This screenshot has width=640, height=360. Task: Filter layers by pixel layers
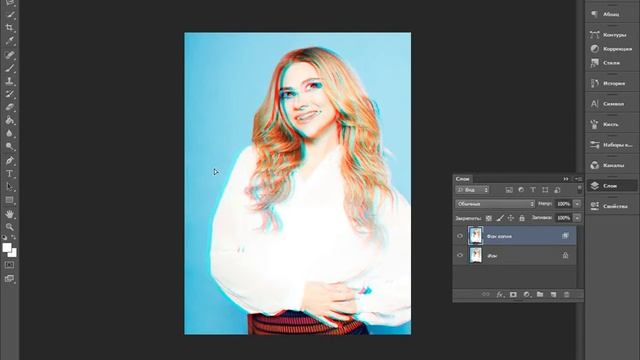pos(509,190)
